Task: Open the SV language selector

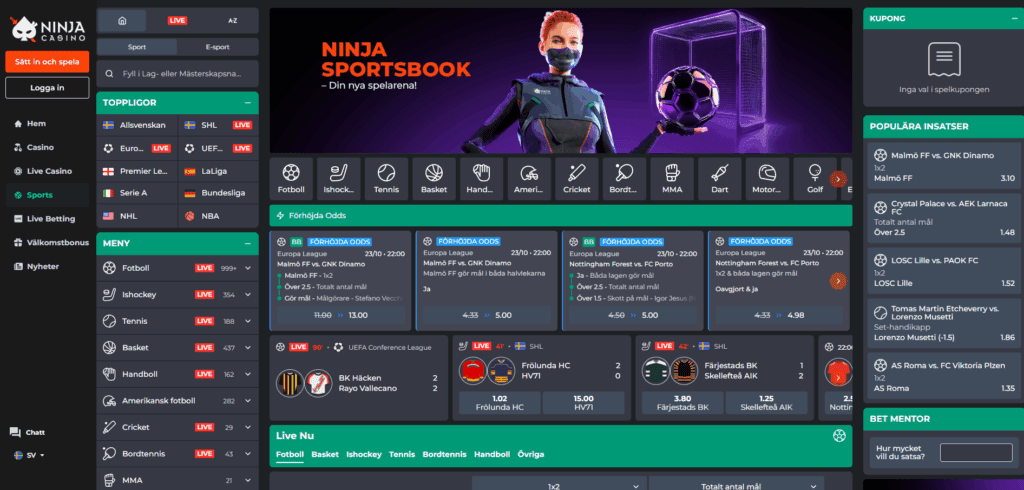Action: coord(29,455)
